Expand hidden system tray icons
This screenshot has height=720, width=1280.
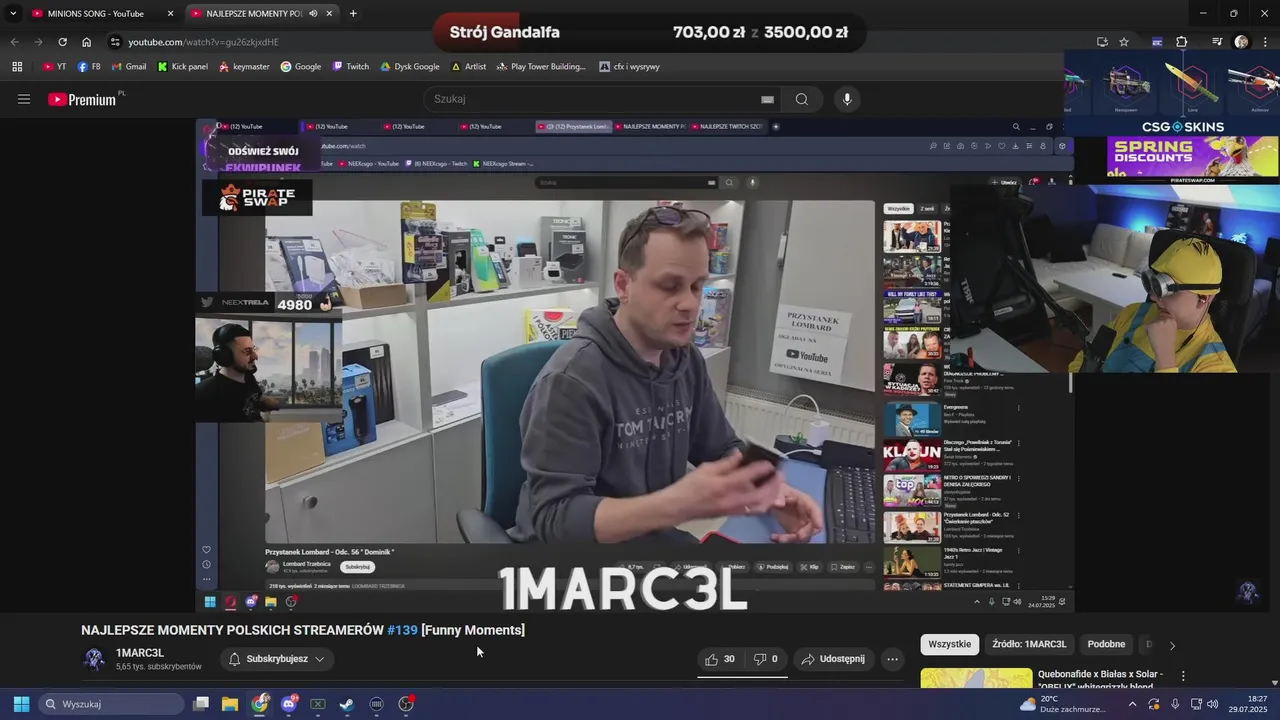point(1132,704)
